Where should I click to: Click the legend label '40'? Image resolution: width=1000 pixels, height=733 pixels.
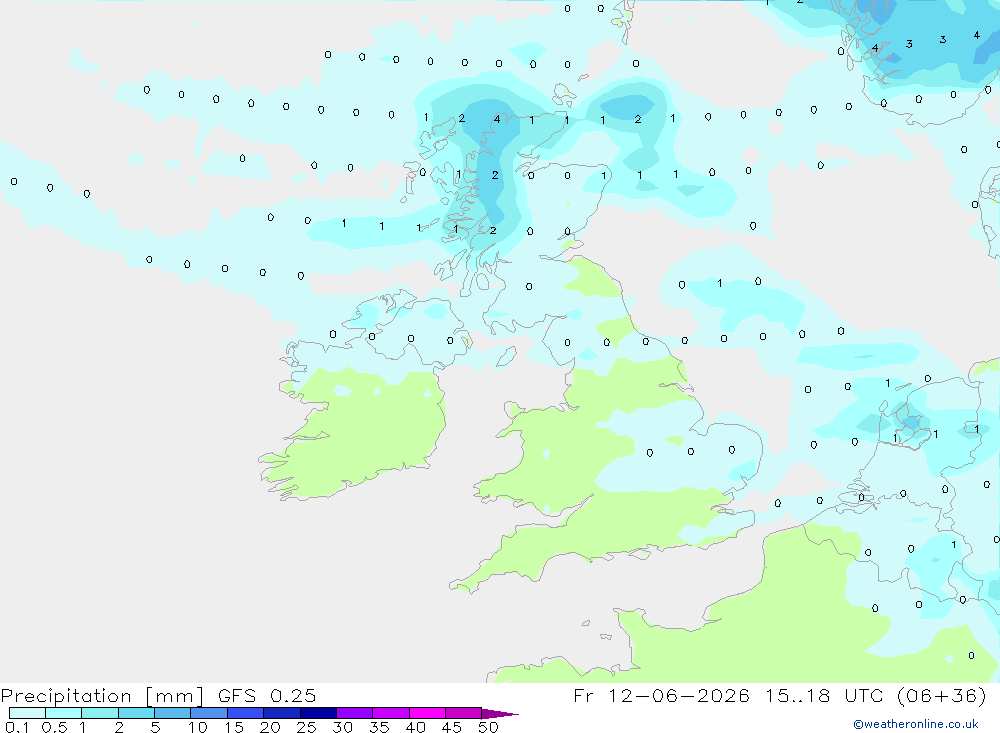(416, 727)
